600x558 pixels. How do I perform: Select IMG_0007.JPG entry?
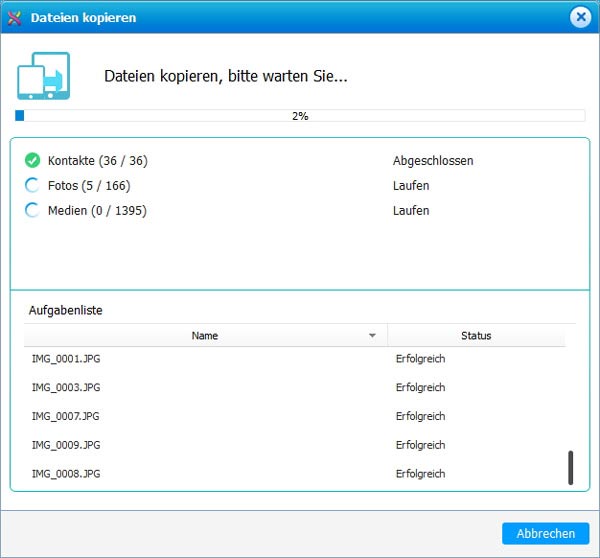point(66,416)
